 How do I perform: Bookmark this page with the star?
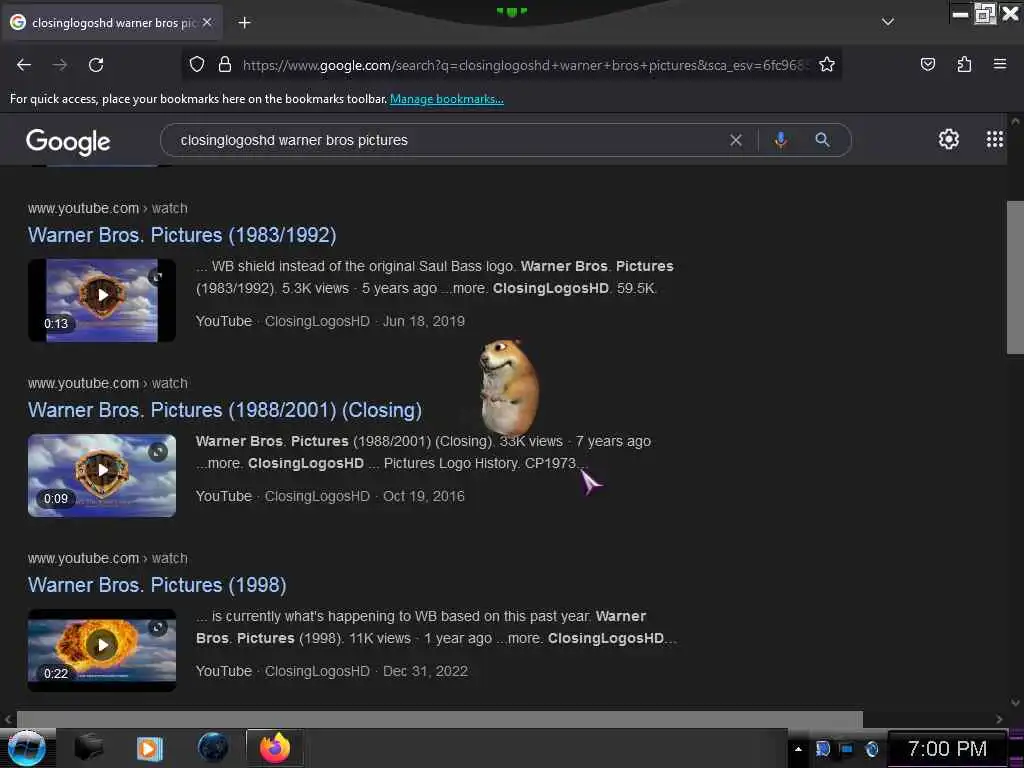[x=827, y=65]
